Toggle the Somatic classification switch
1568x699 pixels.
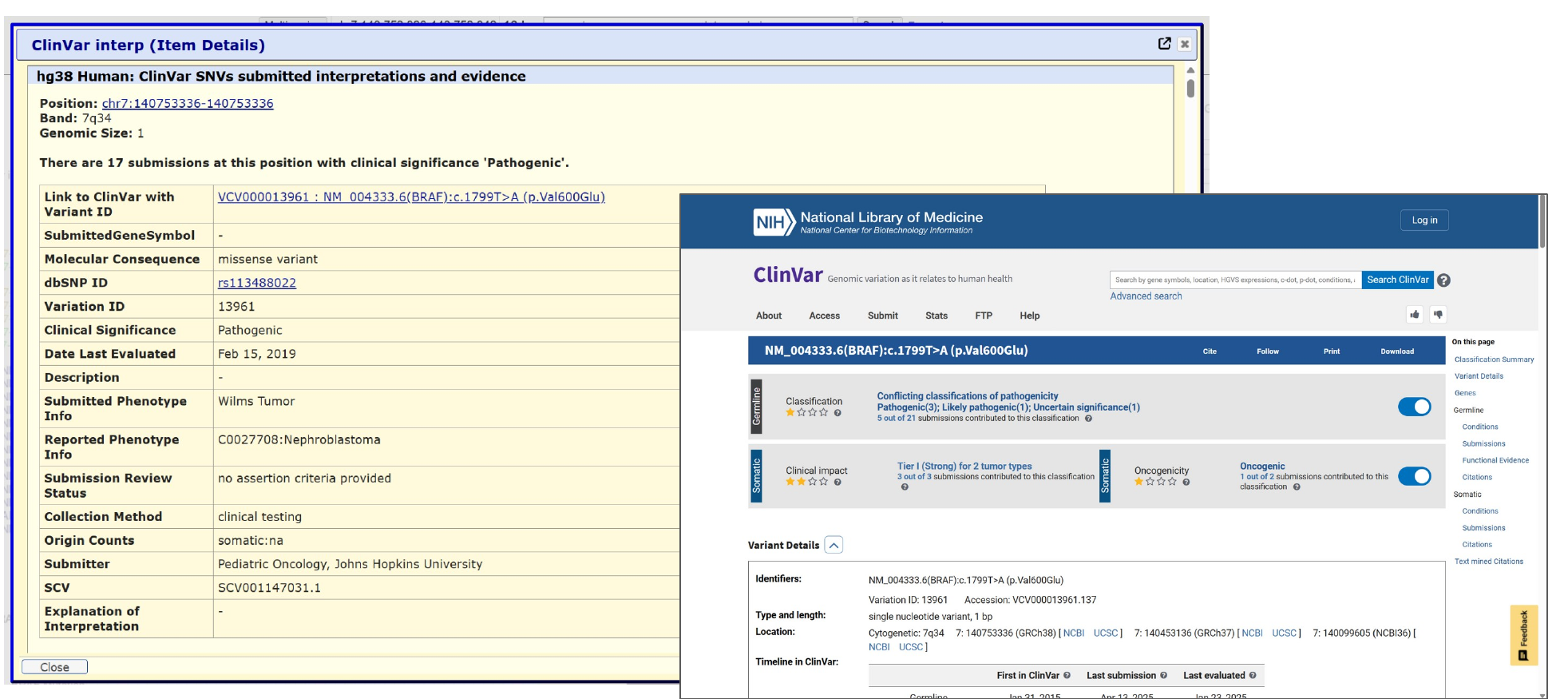tap(1415, 476)
